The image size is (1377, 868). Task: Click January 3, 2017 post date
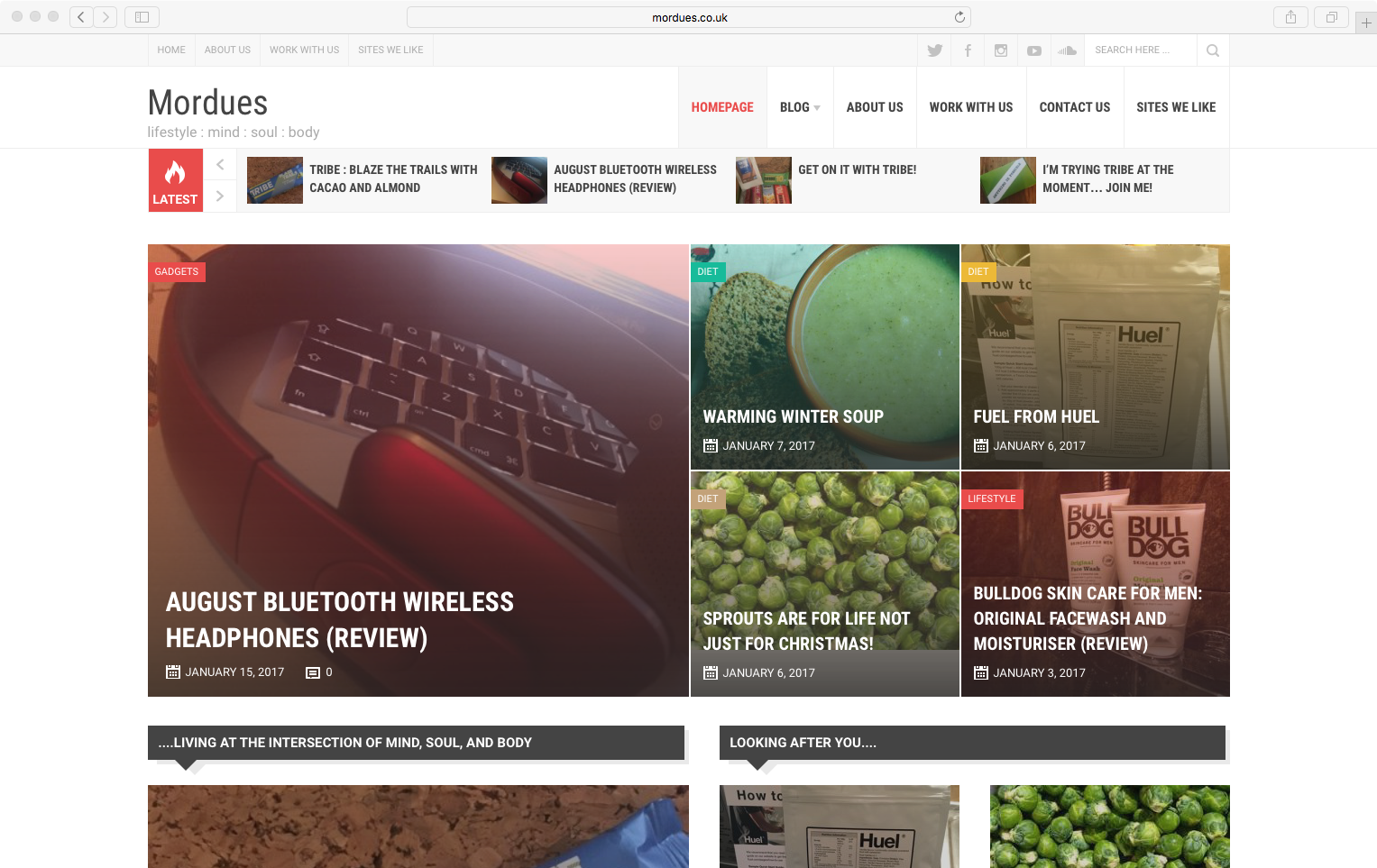pyautogui.click(x=1039, y=673)
